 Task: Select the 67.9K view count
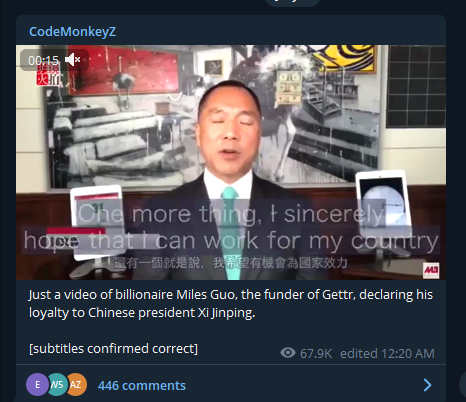[x=316, y=353]
